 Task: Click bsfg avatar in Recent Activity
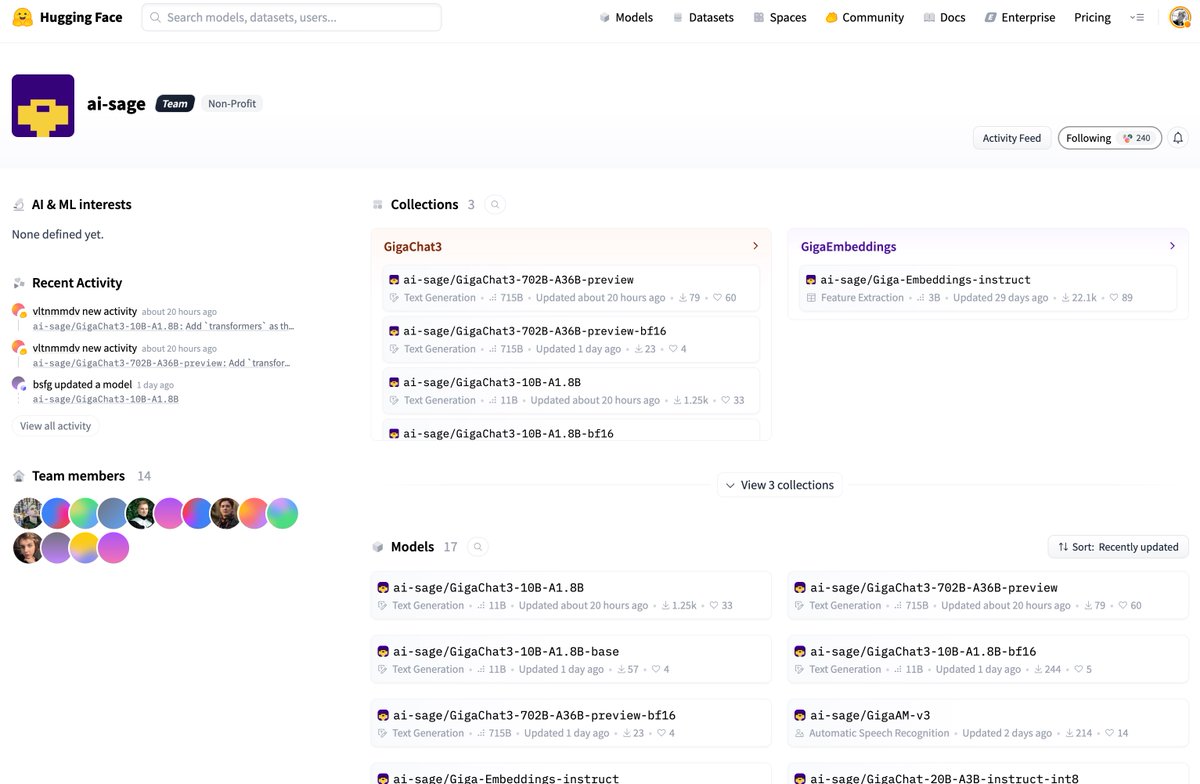point(19,384)
